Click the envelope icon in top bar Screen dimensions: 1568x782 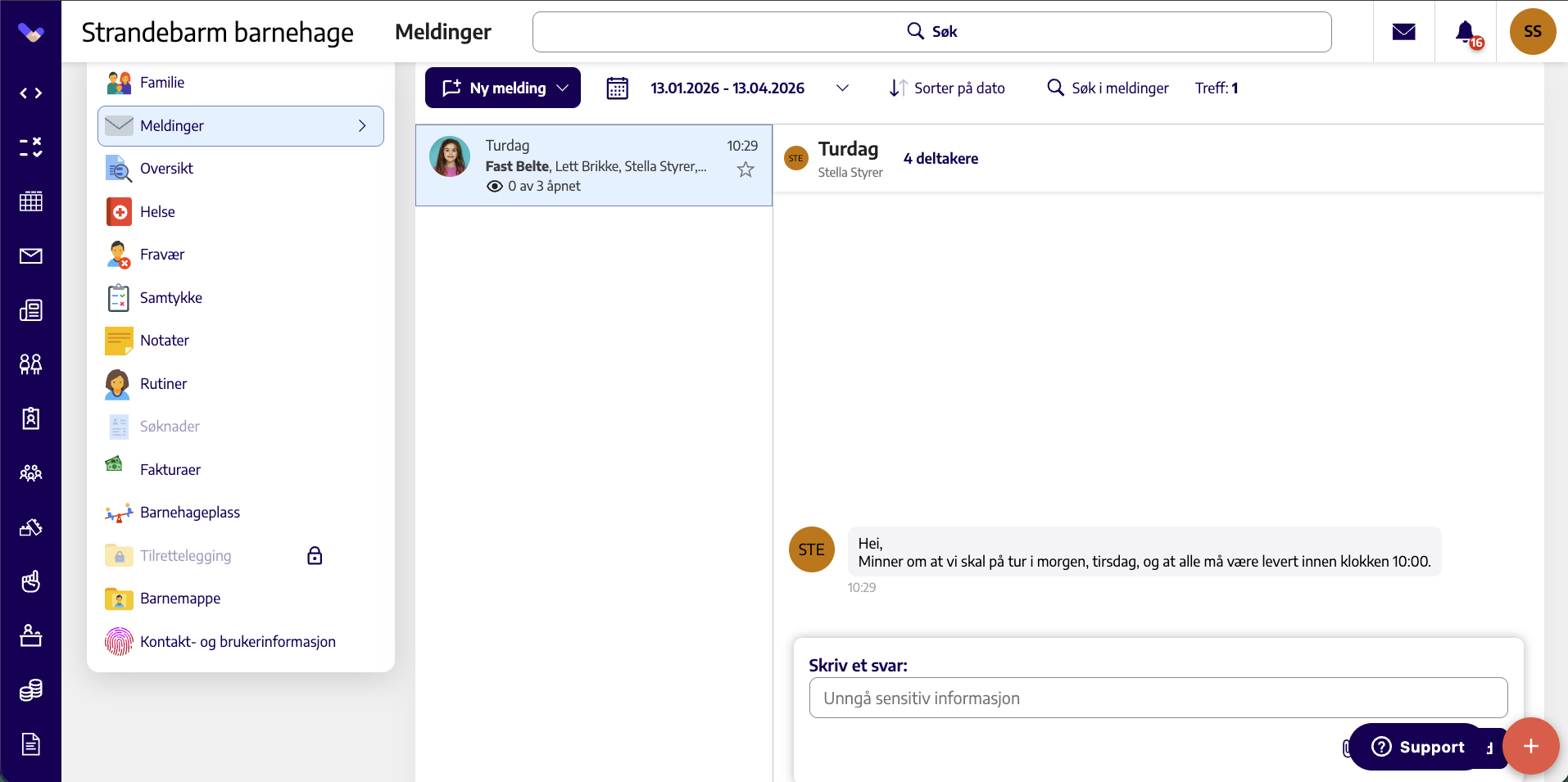click(x=1404, y=32)
